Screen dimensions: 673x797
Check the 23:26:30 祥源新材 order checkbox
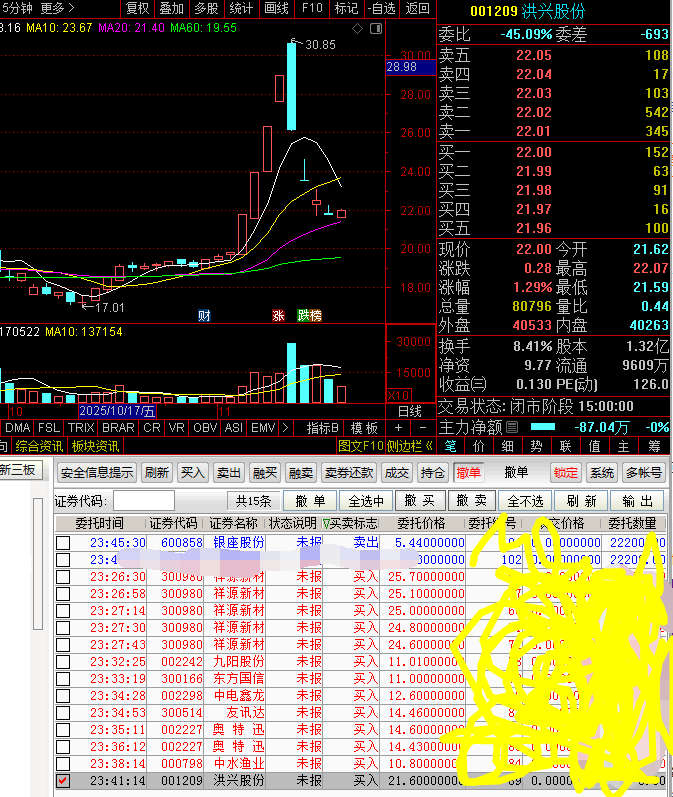point(63,577)
